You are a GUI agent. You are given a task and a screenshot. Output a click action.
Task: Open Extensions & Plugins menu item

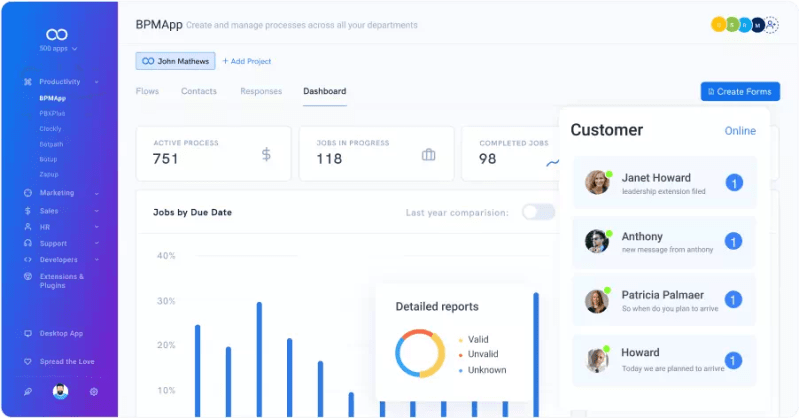coord(62,281)
